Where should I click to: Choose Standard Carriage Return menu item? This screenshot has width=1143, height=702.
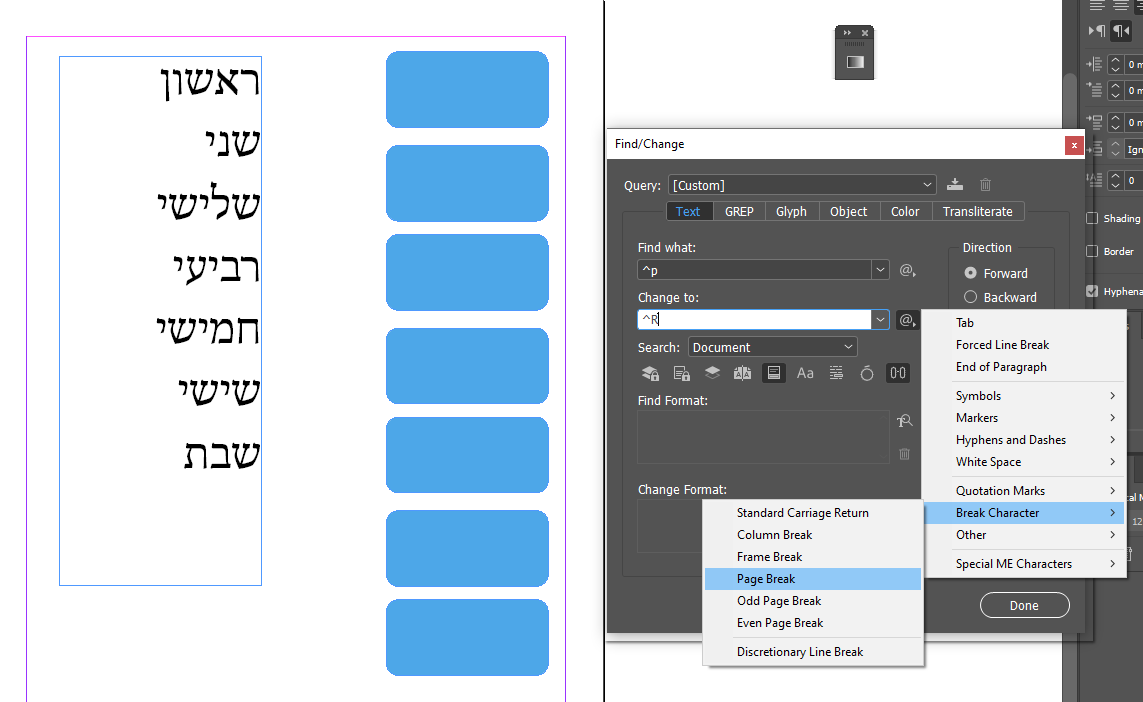coord(813,512)
